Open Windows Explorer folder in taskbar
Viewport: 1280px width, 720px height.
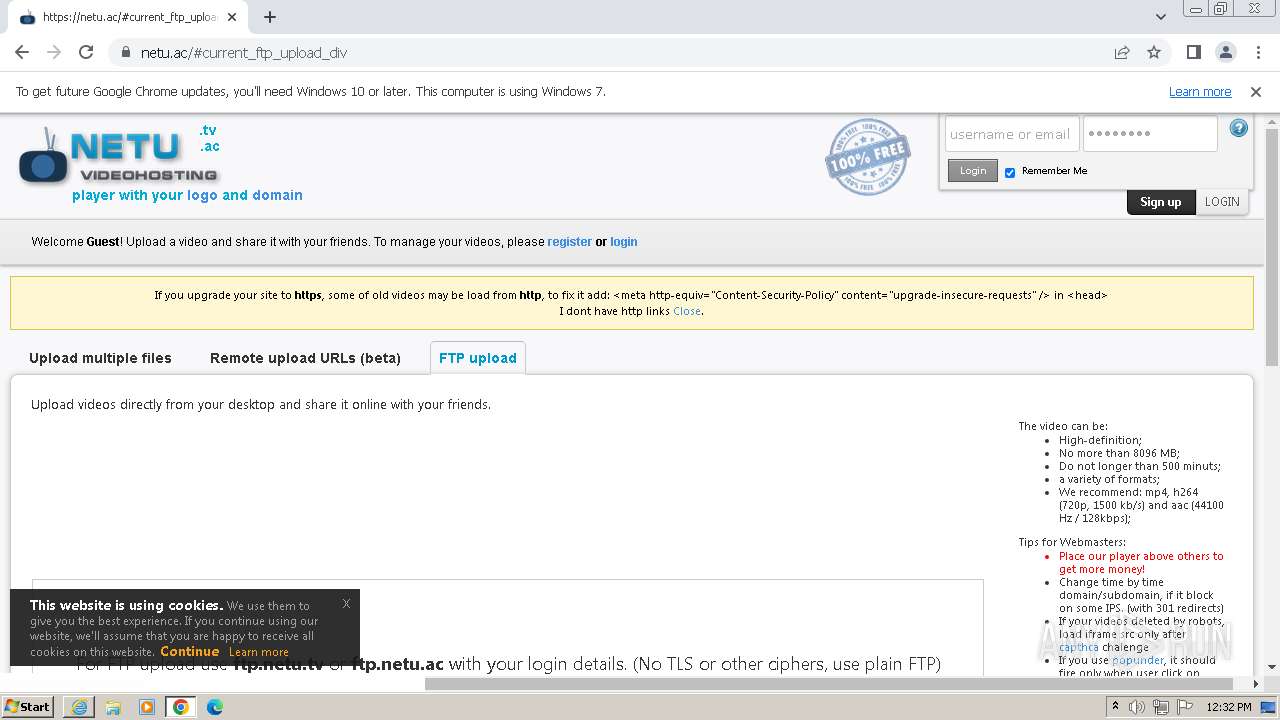point(113,707)
